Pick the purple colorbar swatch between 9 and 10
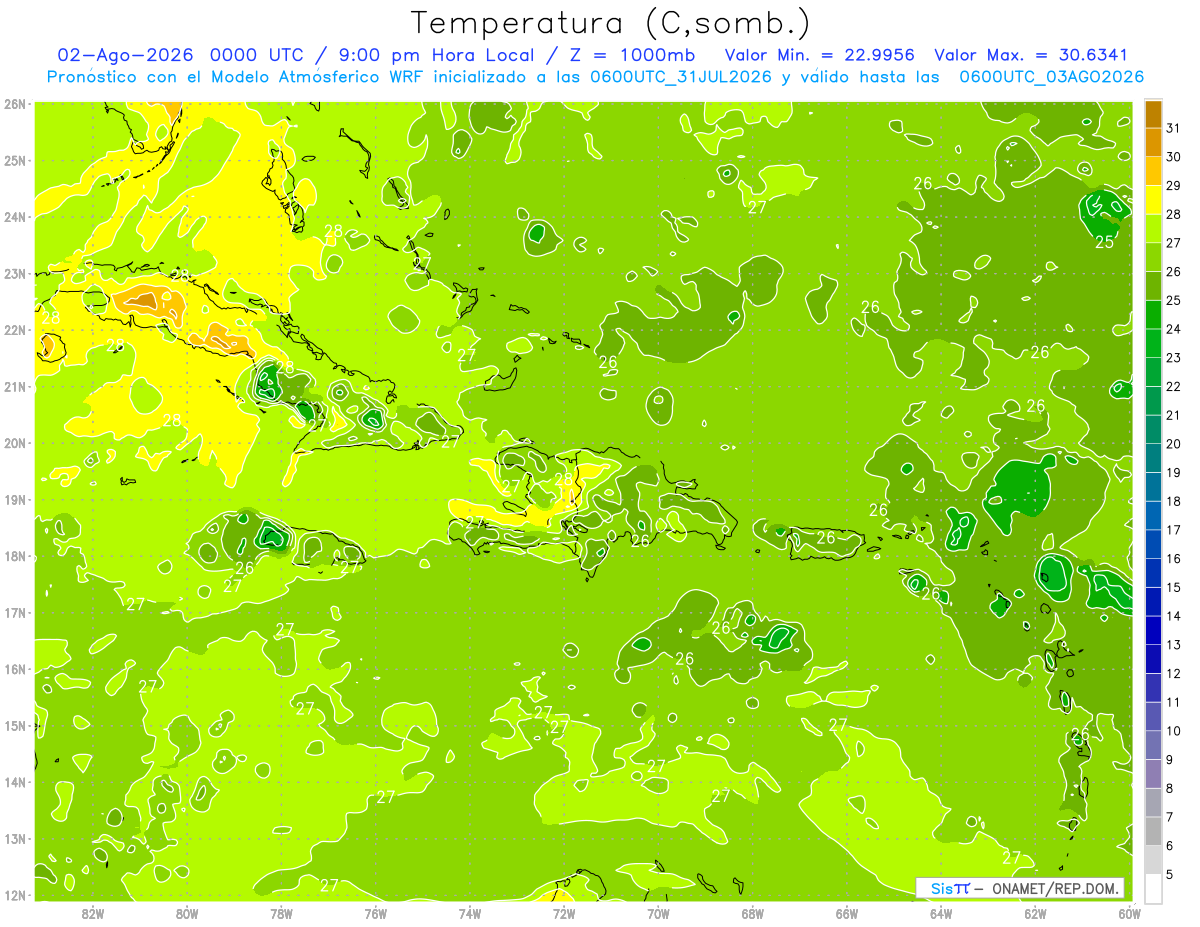The height and width of the screenshot is (927, 1200). click(1153, 745)
